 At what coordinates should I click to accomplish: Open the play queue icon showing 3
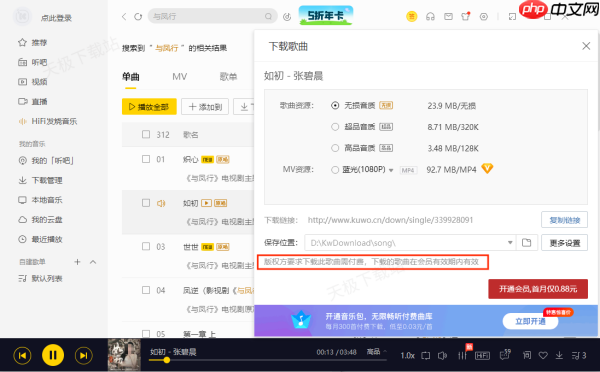(579, 356)
